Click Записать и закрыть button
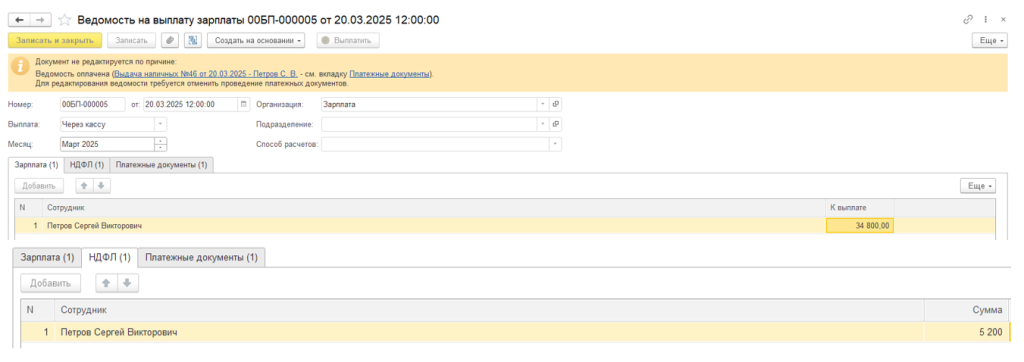The image size is (1024, 362). [x=55, y=41]
